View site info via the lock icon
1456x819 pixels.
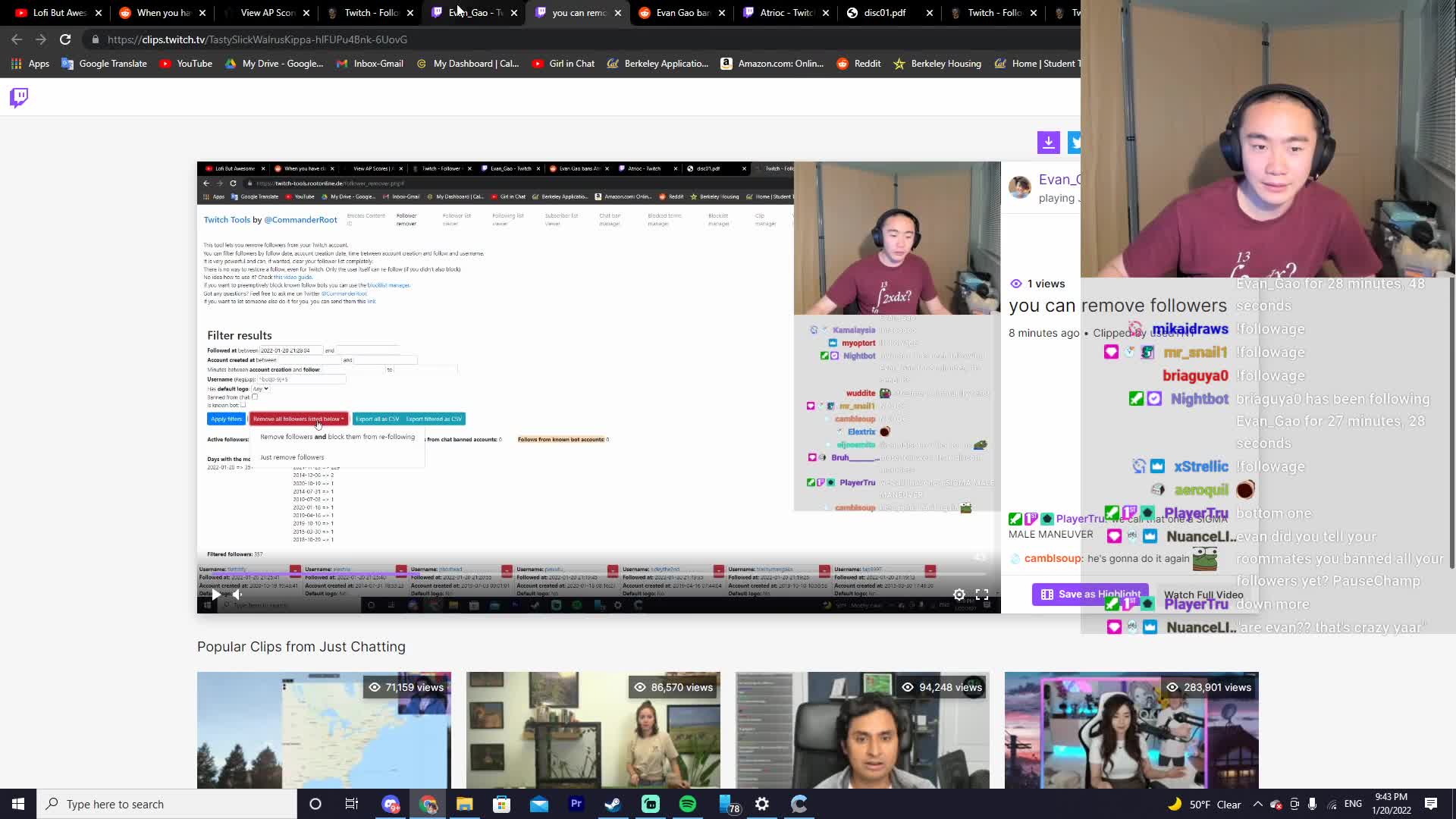click(x=95, y=39)
